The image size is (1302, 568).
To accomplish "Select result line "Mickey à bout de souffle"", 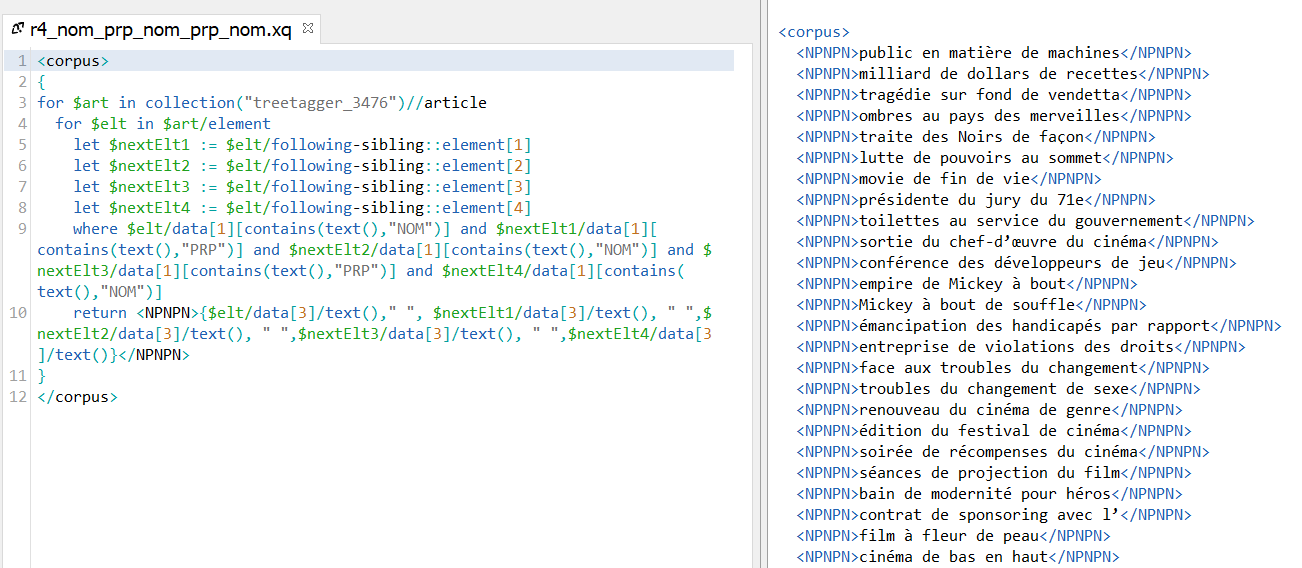I will 967,305.
